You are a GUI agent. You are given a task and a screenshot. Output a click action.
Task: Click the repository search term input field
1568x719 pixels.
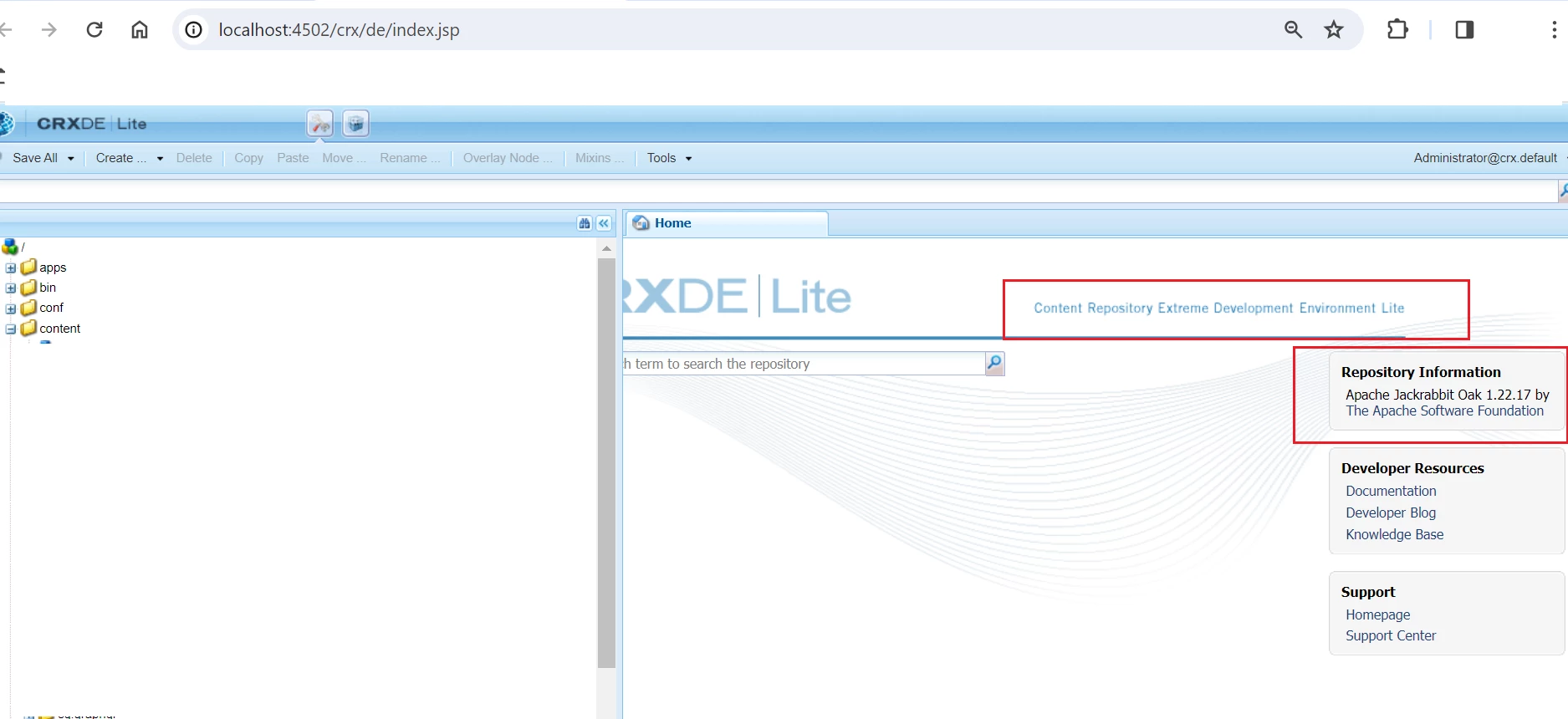pyautogui.click(x=804, y=364)
